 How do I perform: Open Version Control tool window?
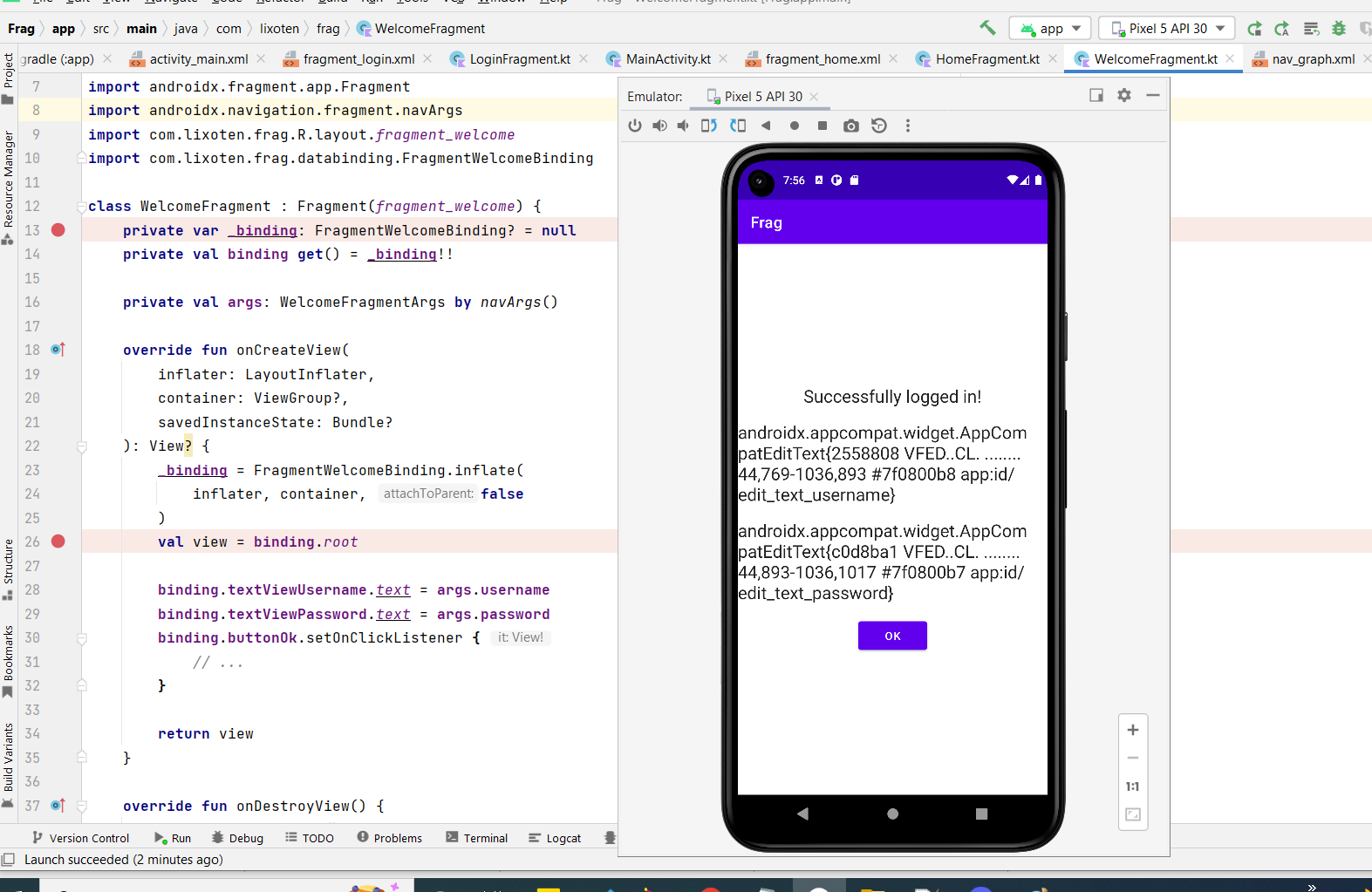[x=80, y=838]
